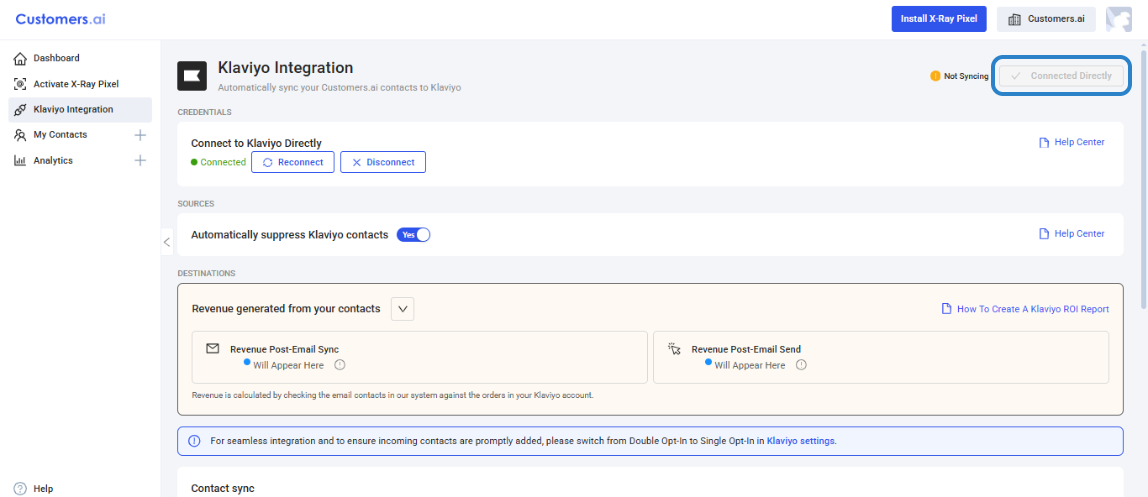Go to Activate X-Ray Pixel page
Screen dimensions: 1148x497
tap(75, 84)
